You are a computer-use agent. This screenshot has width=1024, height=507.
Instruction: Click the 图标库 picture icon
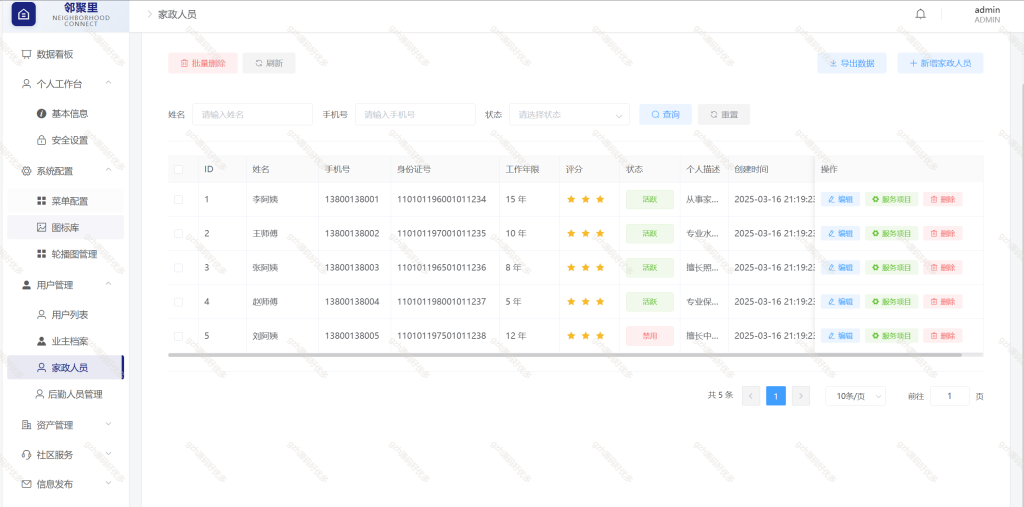tap(41, 227)
